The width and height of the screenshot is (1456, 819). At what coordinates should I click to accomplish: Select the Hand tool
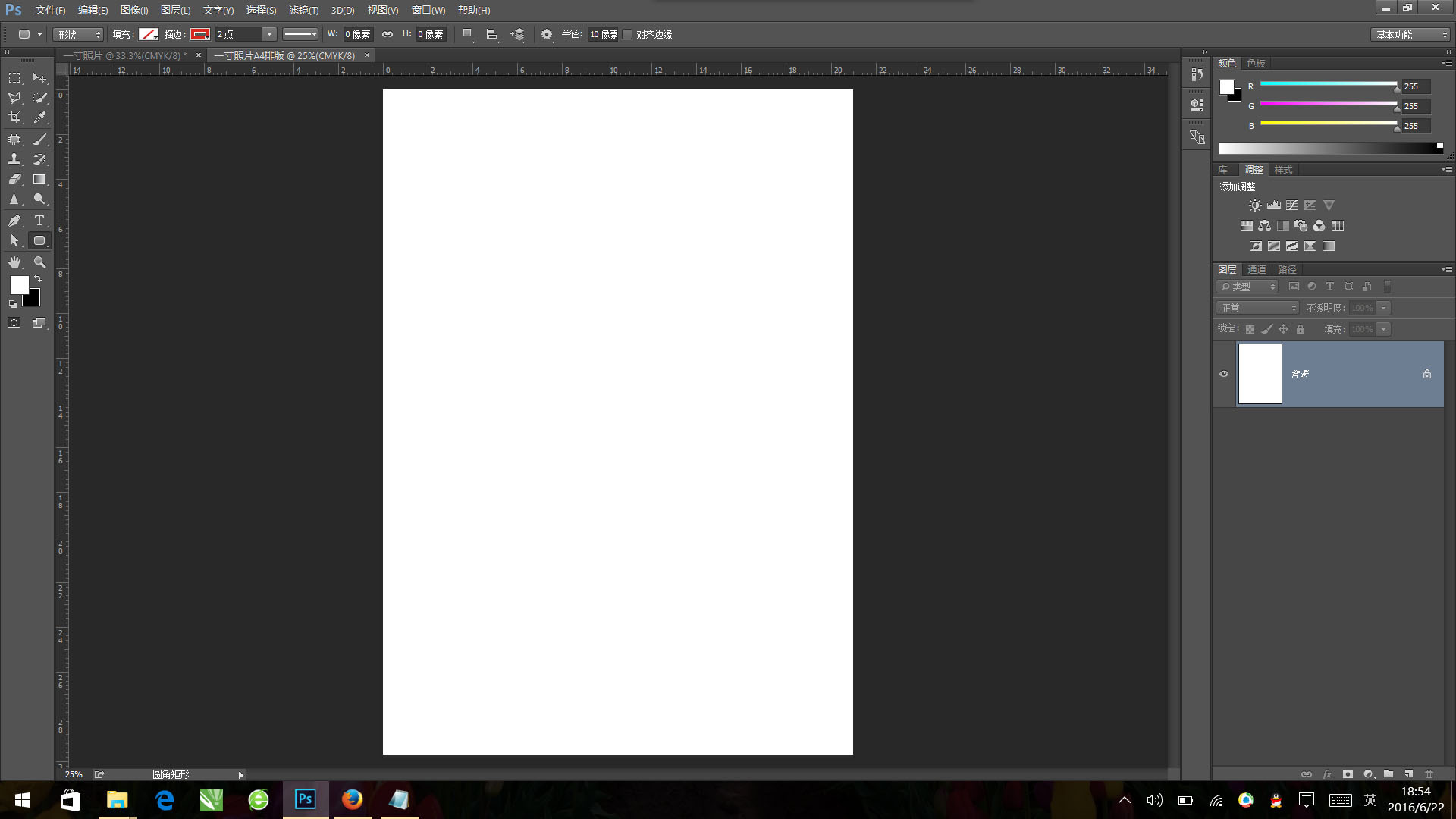point(14,262)
